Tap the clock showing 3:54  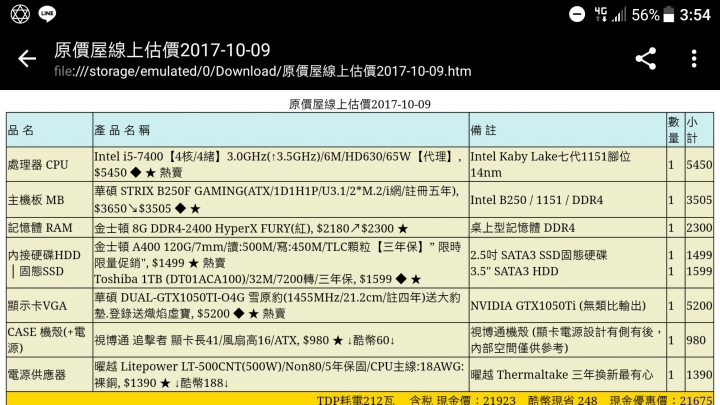pos(695,15)
